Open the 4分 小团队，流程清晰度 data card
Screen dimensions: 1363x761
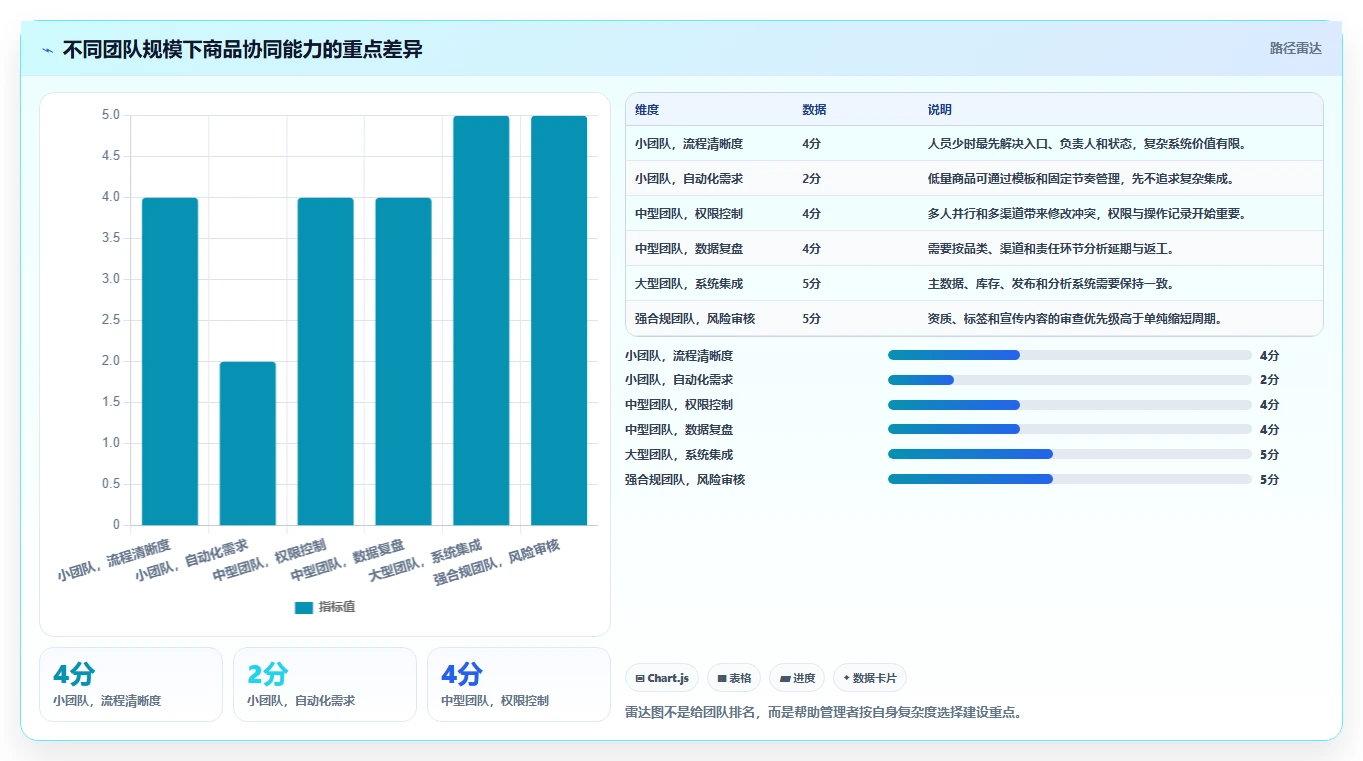click(x=131, y=684)
